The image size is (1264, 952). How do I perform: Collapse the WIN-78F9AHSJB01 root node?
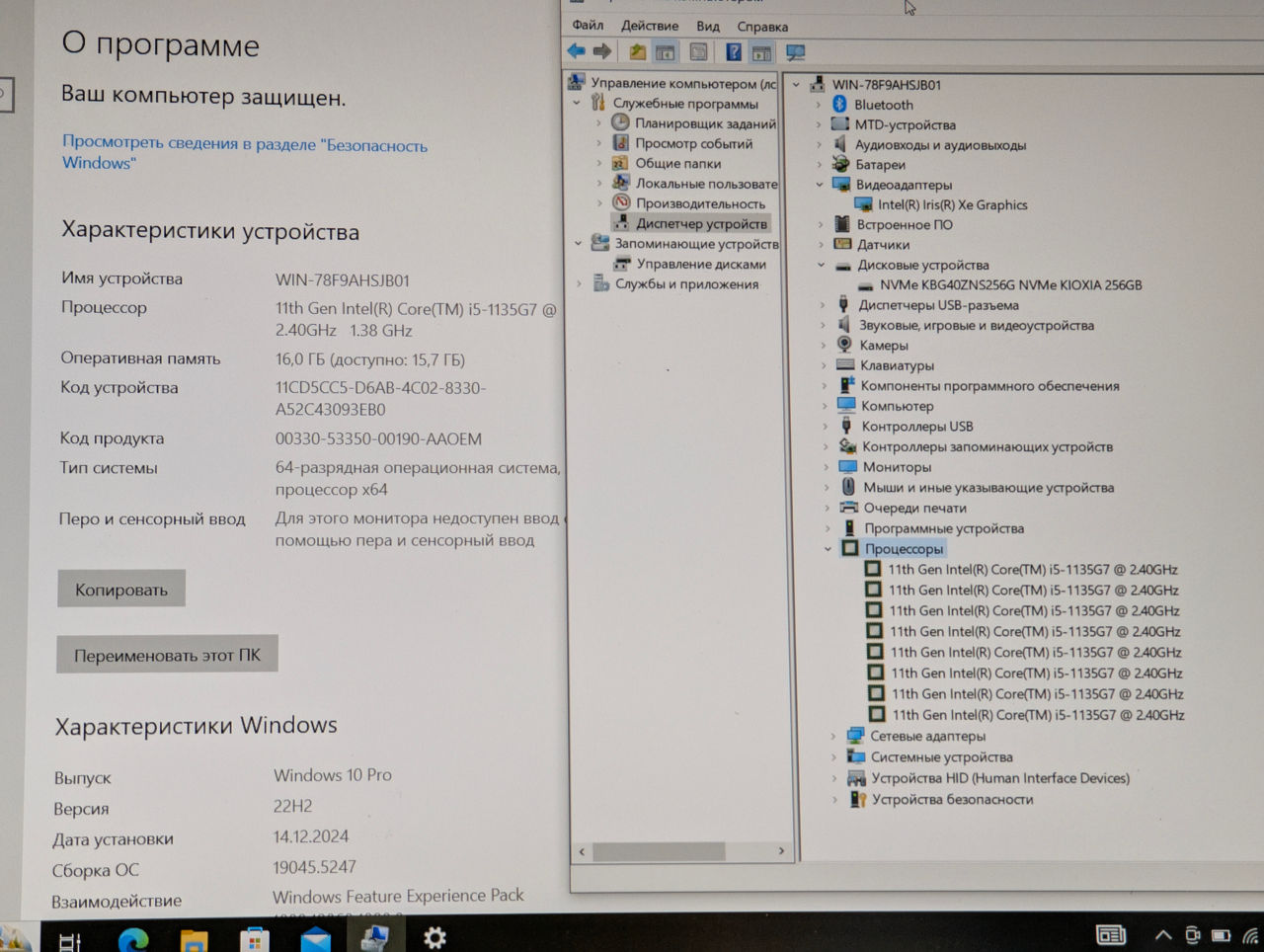point(796,85)
